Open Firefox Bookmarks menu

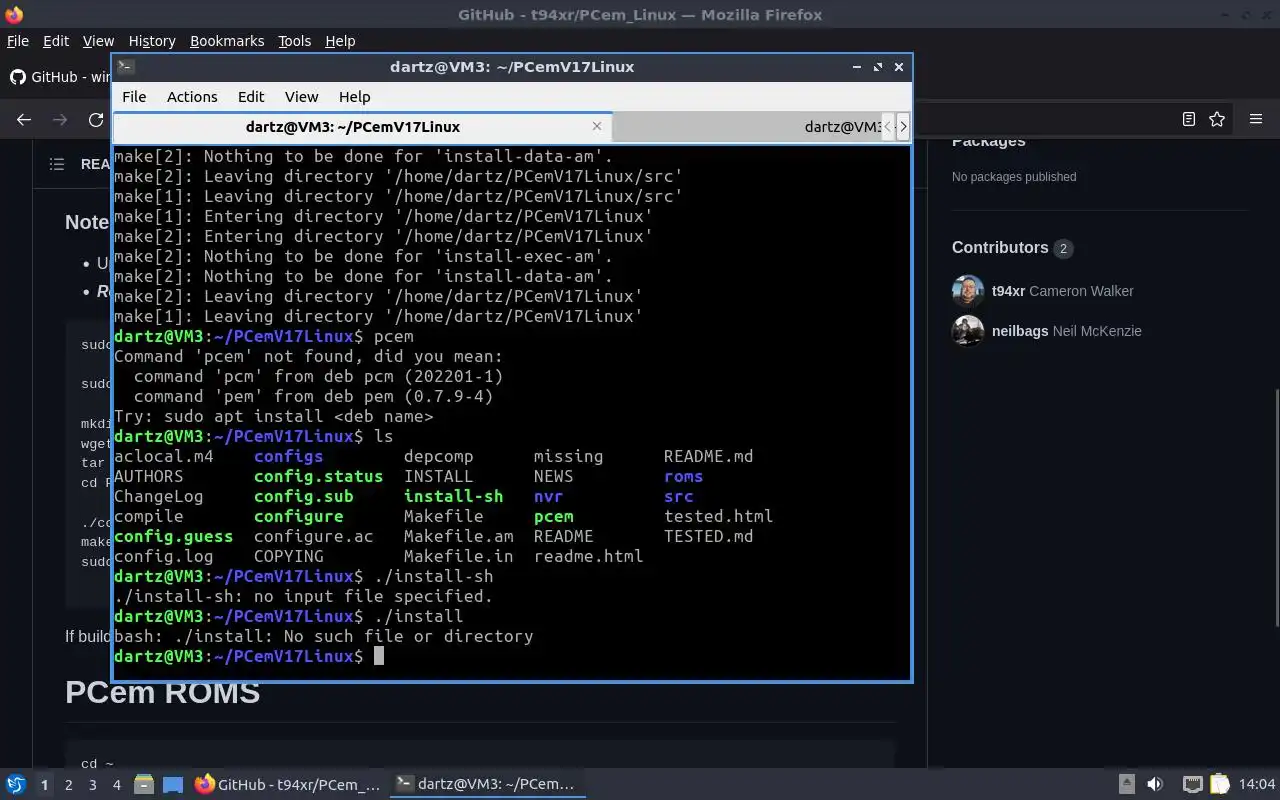point(227,41)
